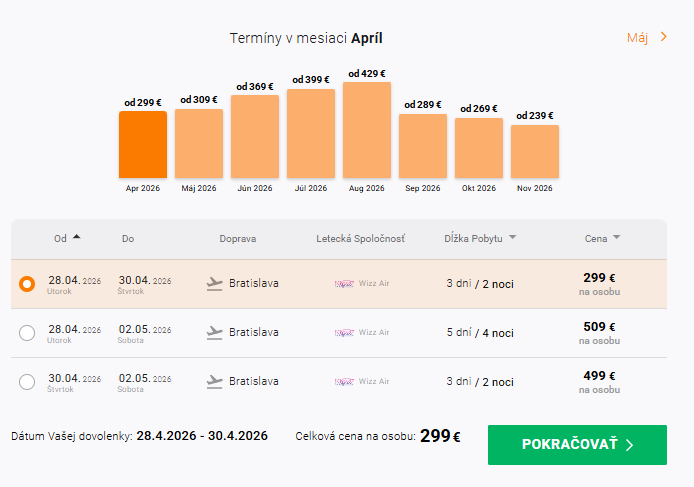The image size is (694, 487).
Task: Click airplane icon in 509 € row
Action: click(x=214, y=332)
